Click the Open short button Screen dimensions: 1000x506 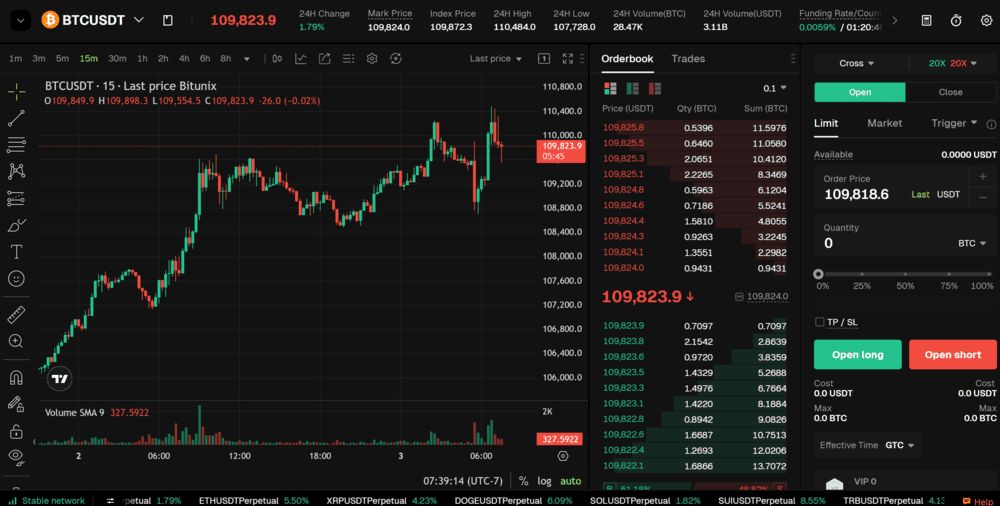952,355
